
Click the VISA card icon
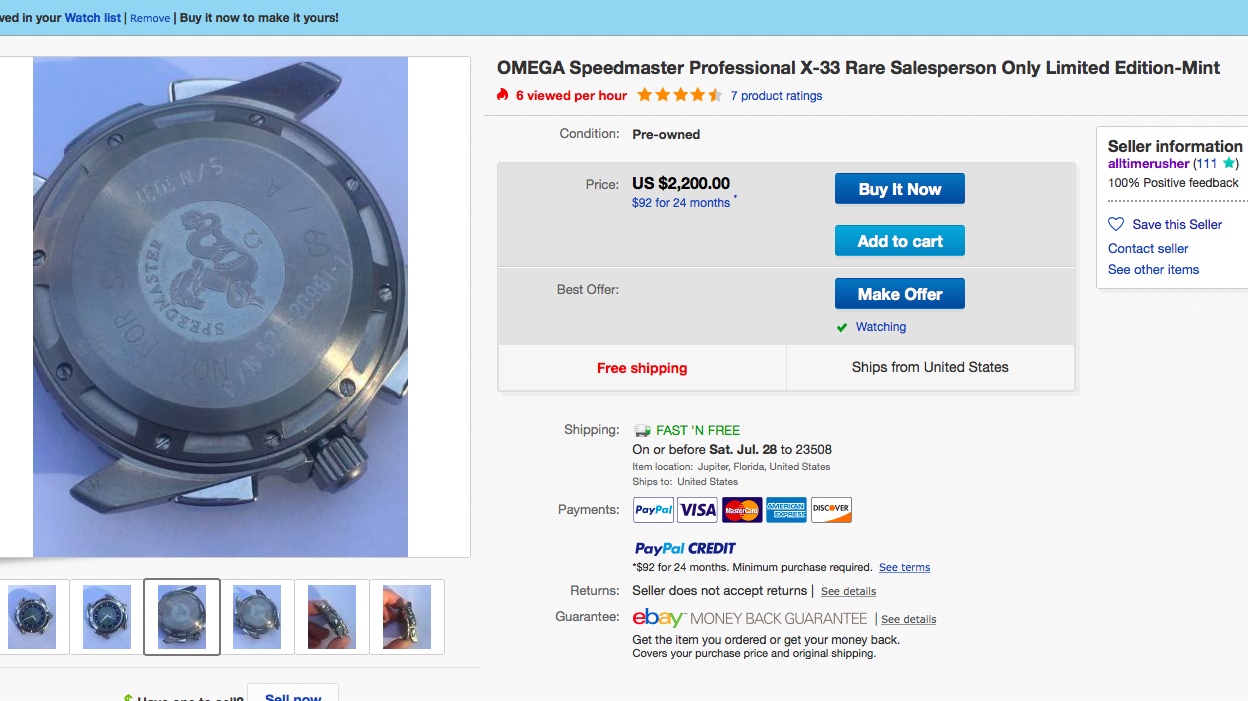point(698,510)
